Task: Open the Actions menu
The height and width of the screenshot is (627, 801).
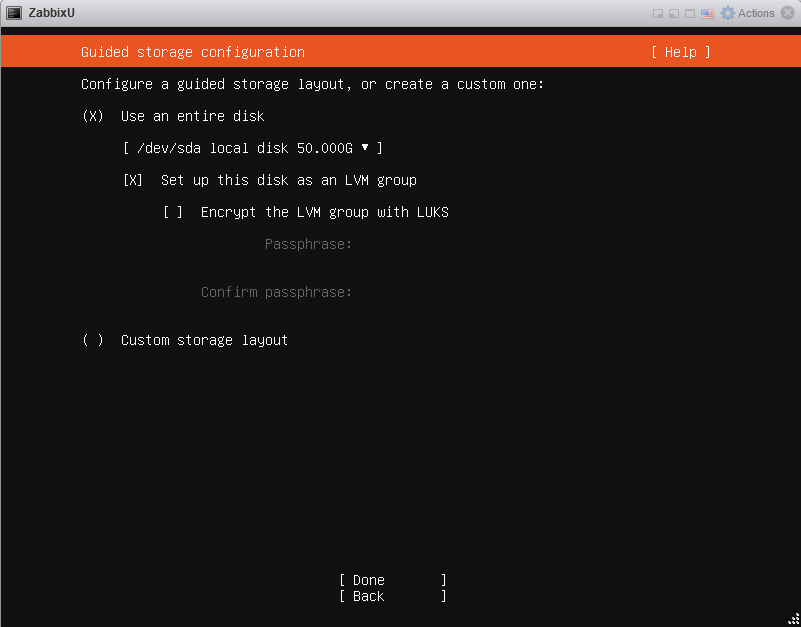Action: (755, 13)
